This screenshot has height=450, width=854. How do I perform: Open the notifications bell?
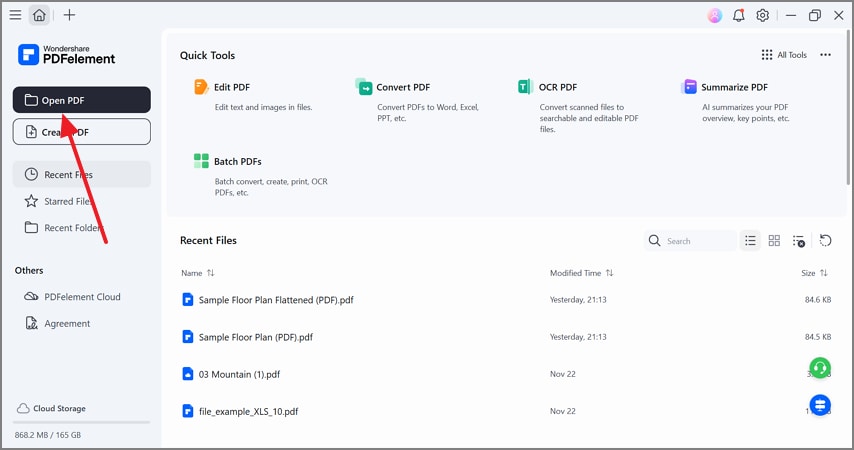[739, 15]
